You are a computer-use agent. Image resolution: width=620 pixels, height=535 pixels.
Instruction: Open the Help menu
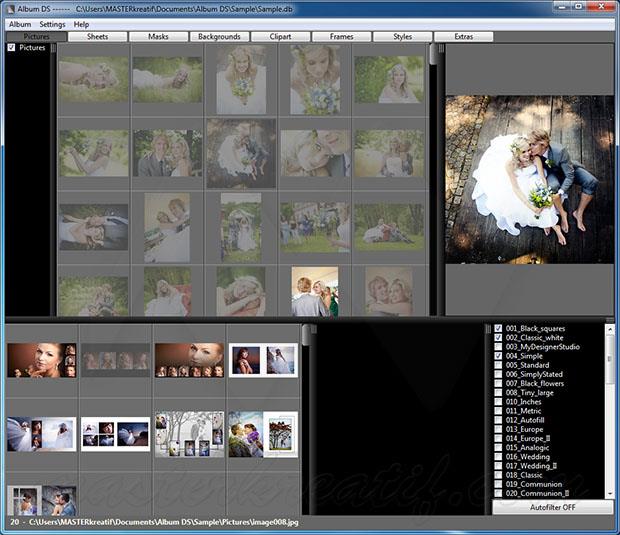point(81,24)
